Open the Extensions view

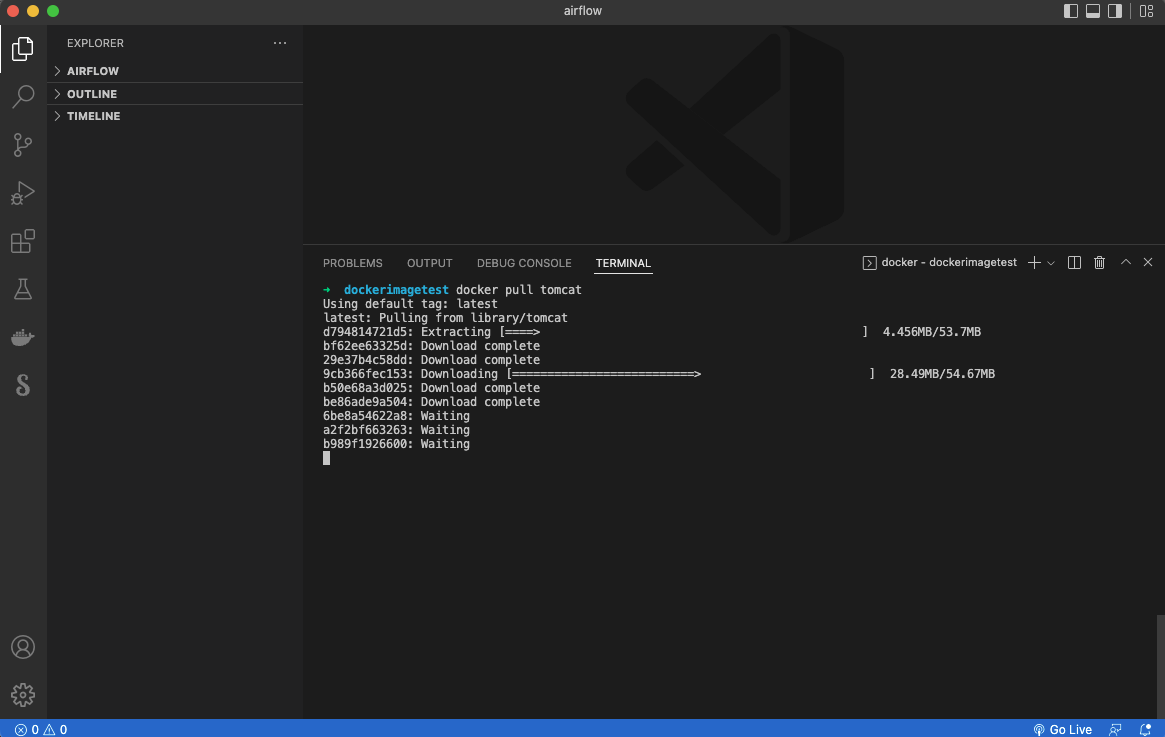point(23,241)
